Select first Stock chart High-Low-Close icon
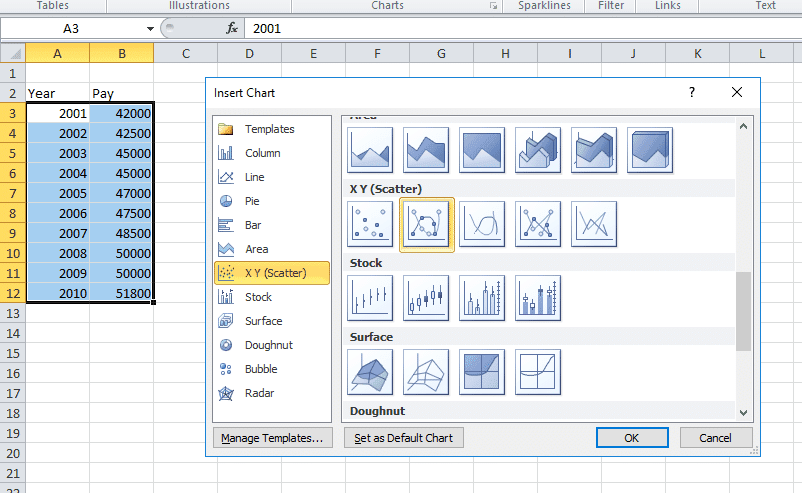The height and width of the screenshot is (493, 802). point(371,298)
